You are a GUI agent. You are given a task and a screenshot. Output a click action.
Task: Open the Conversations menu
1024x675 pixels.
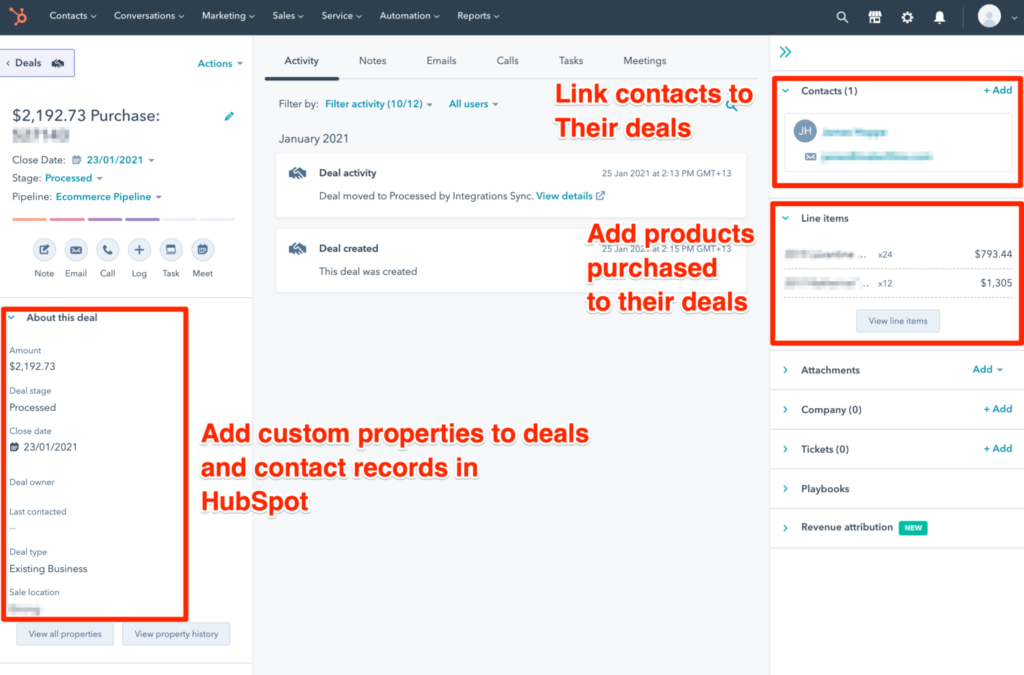[x=149, y=16]
